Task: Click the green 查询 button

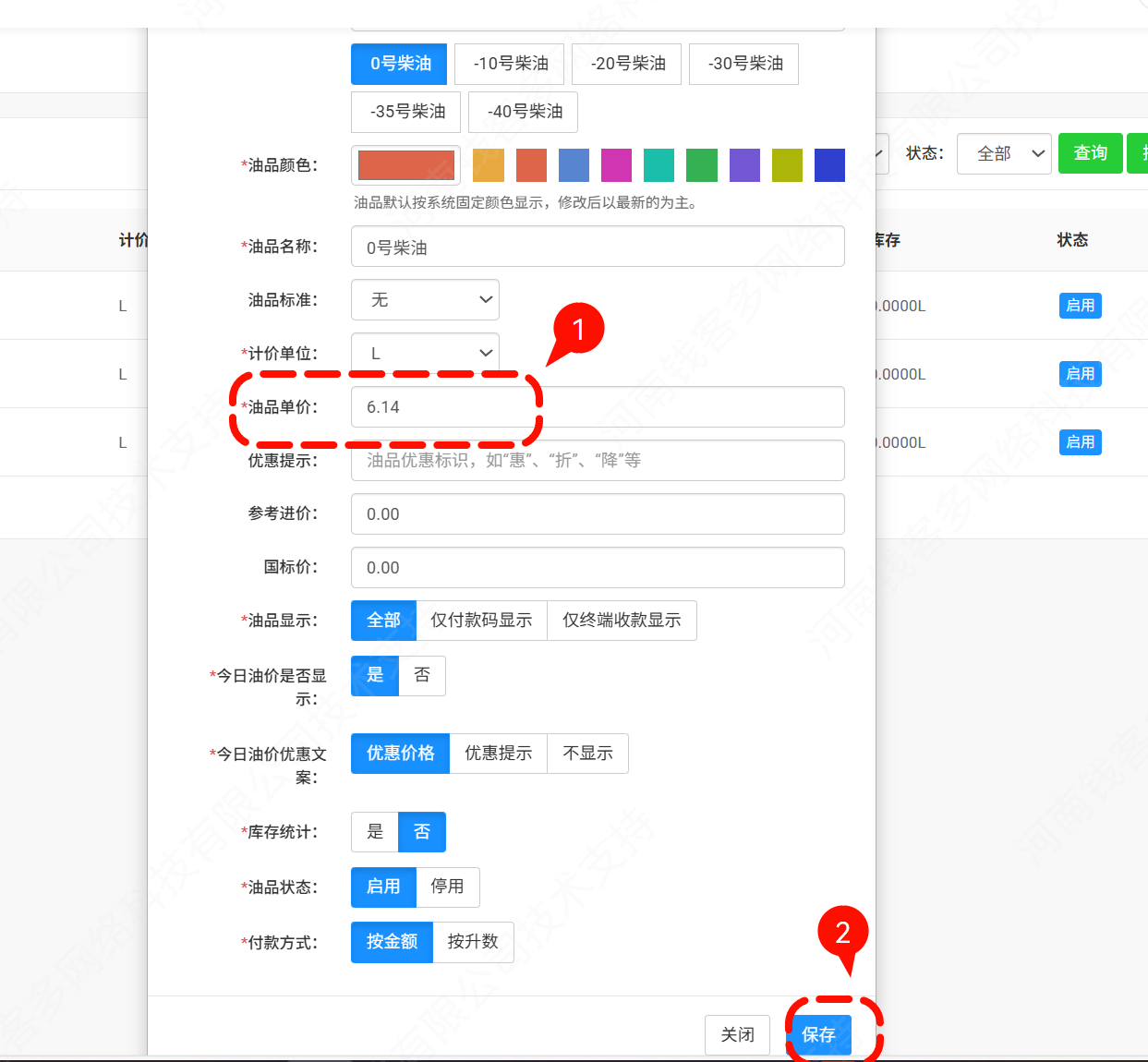Action: coord(1090,153)
